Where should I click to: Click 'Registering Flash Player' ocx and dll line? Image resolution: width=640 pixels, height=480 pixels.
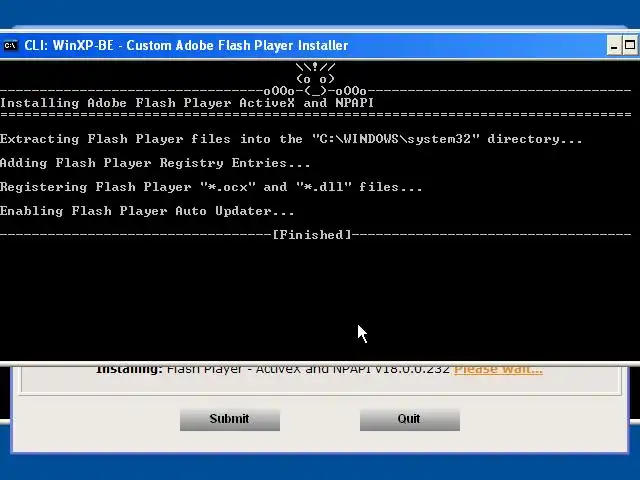tap(211, 187)
